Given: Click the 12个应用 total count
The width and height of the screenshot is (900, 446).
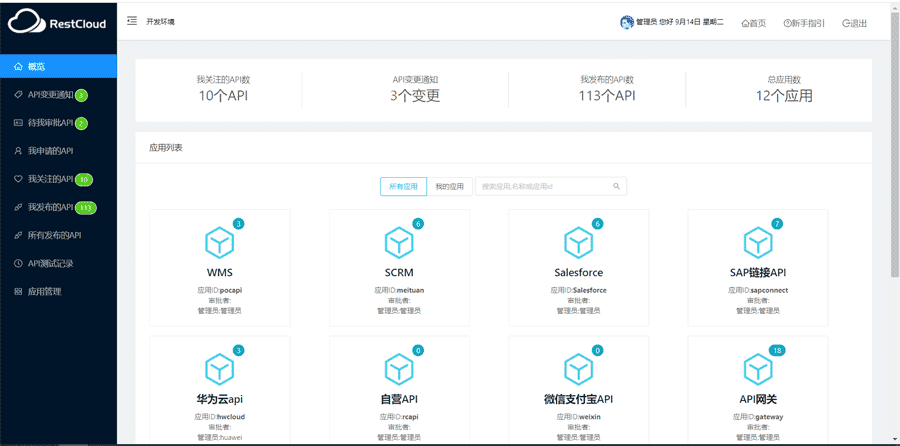Looking at the screenshot, I should click(x=784, y=96).
